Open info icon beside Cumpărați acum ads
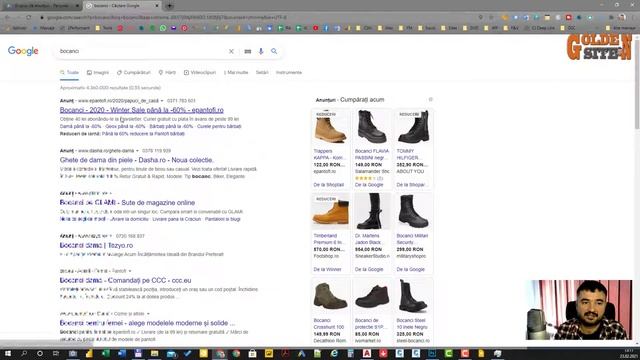The image size is (640, 360). coord(430,100)
